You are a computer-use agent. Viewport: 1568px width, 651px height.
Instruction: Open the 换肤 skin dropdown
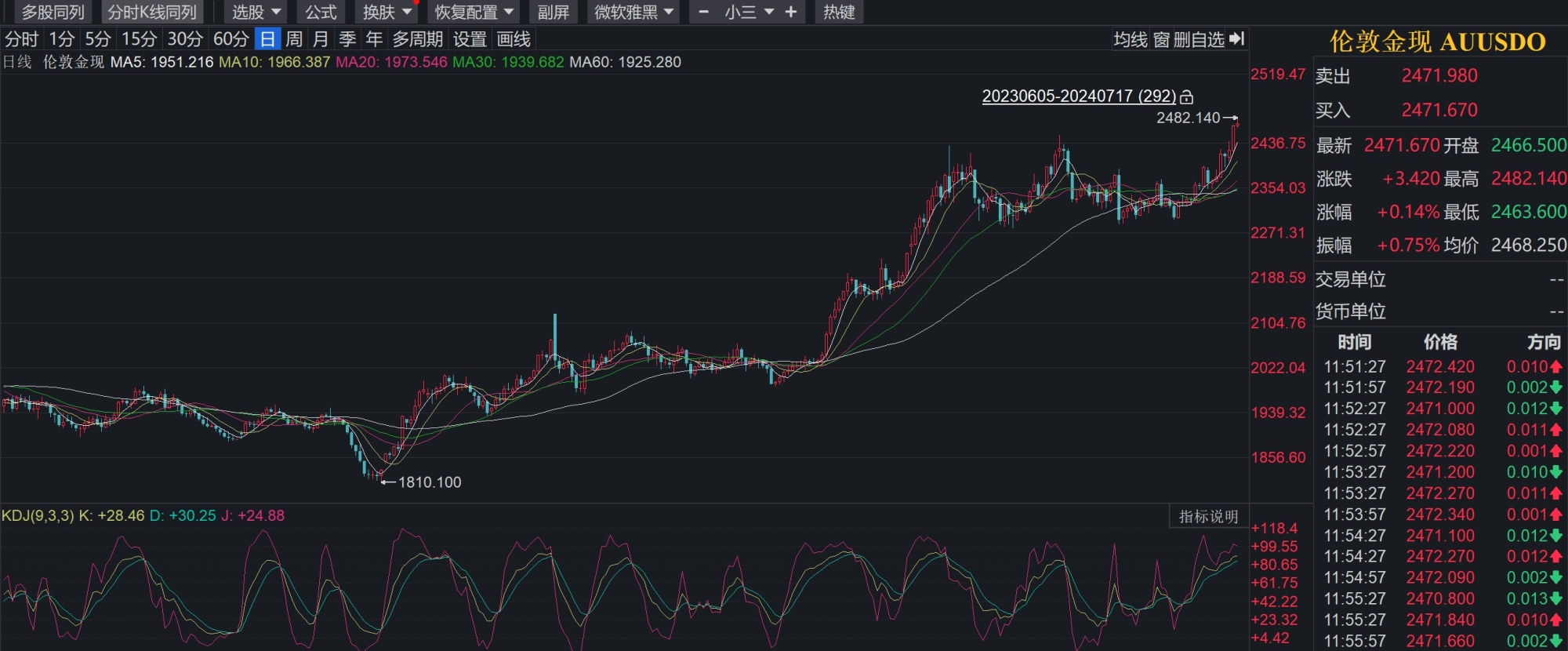(387, 12)
